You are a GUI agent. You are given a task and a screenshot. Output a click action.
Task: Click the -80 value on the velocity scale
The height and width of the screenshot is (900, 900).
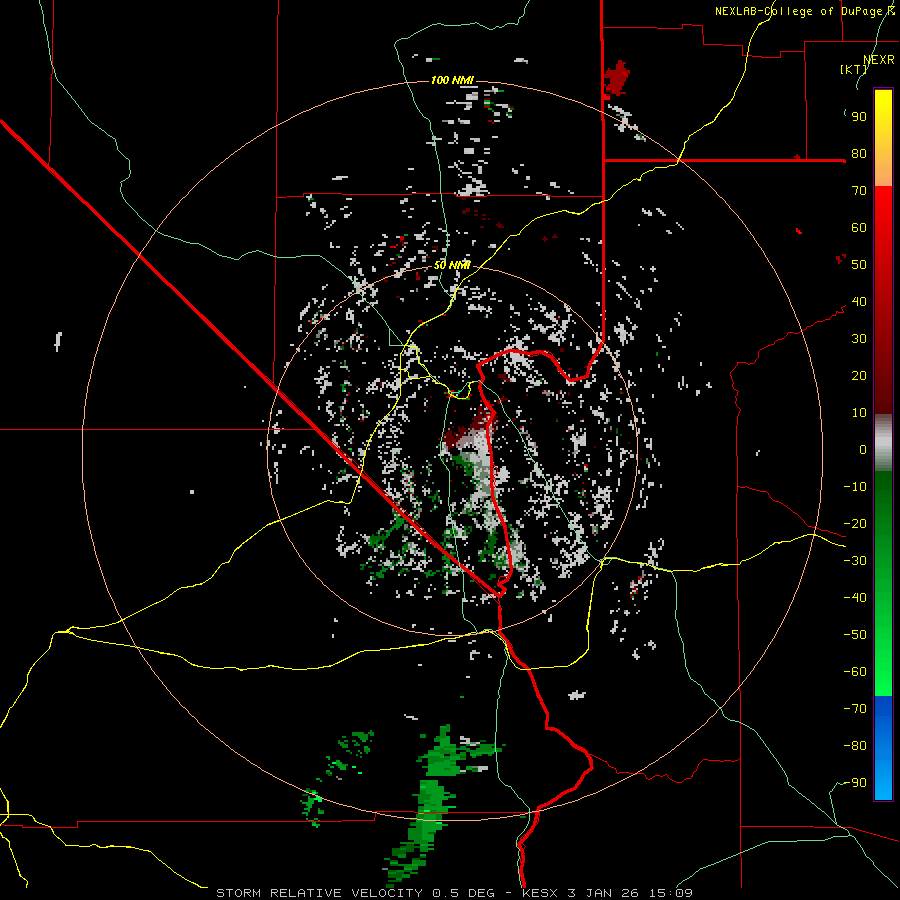[855, 746]
